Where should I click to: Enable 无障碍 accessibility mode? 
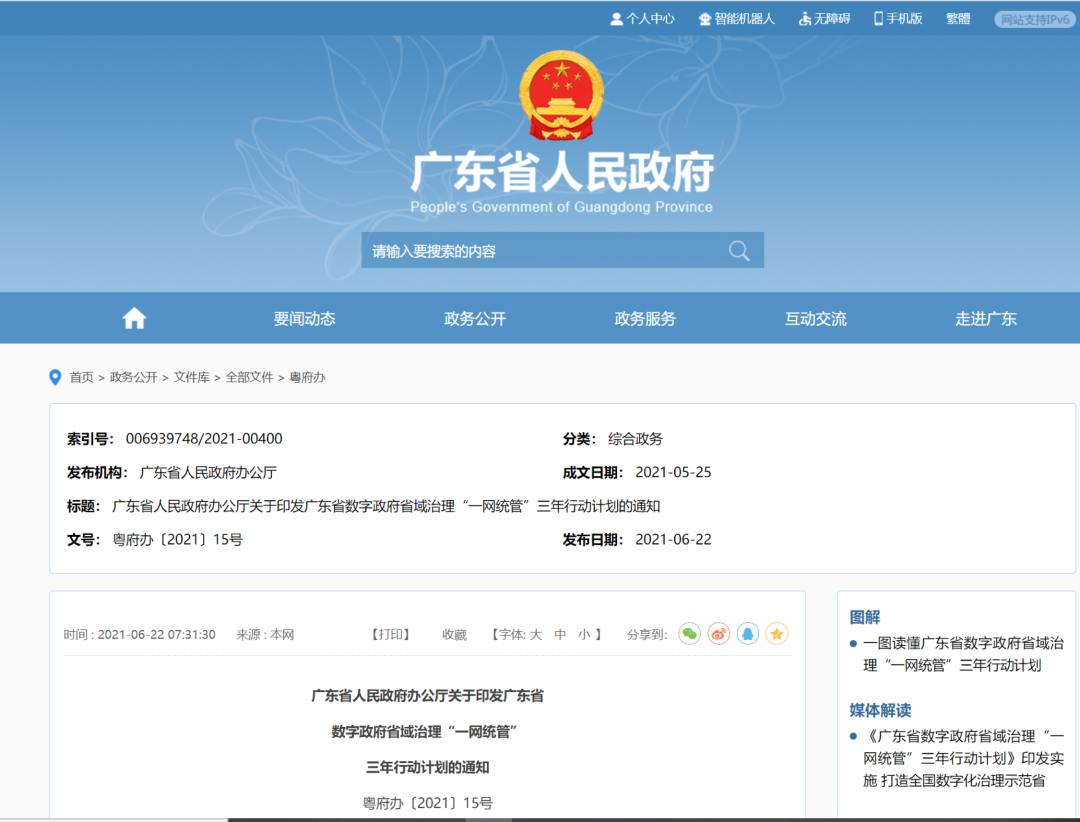(824, 19)
